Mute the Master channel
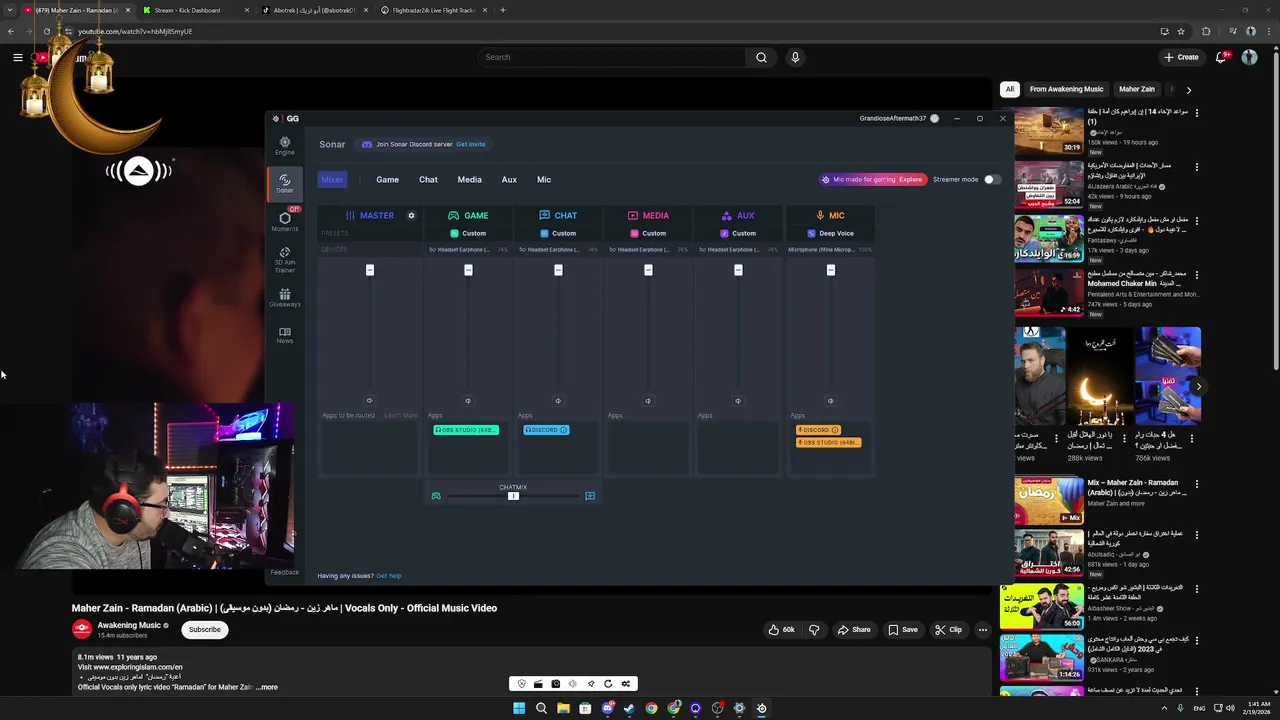1280x720 pixels. (x=369, y=401)
